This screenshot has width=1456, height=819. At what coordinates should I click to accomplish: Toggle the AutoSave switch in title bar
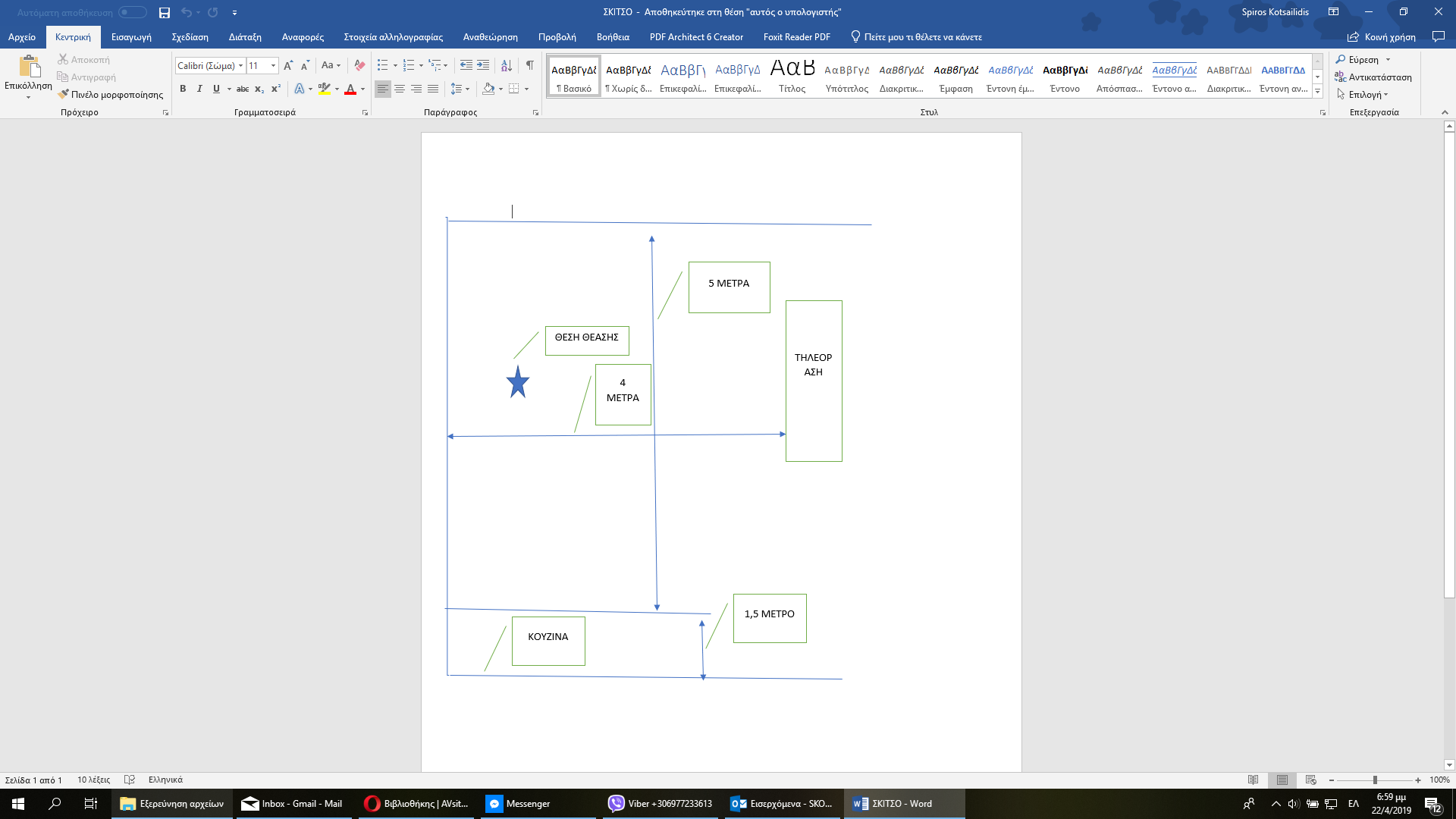(x=133, y=12)
